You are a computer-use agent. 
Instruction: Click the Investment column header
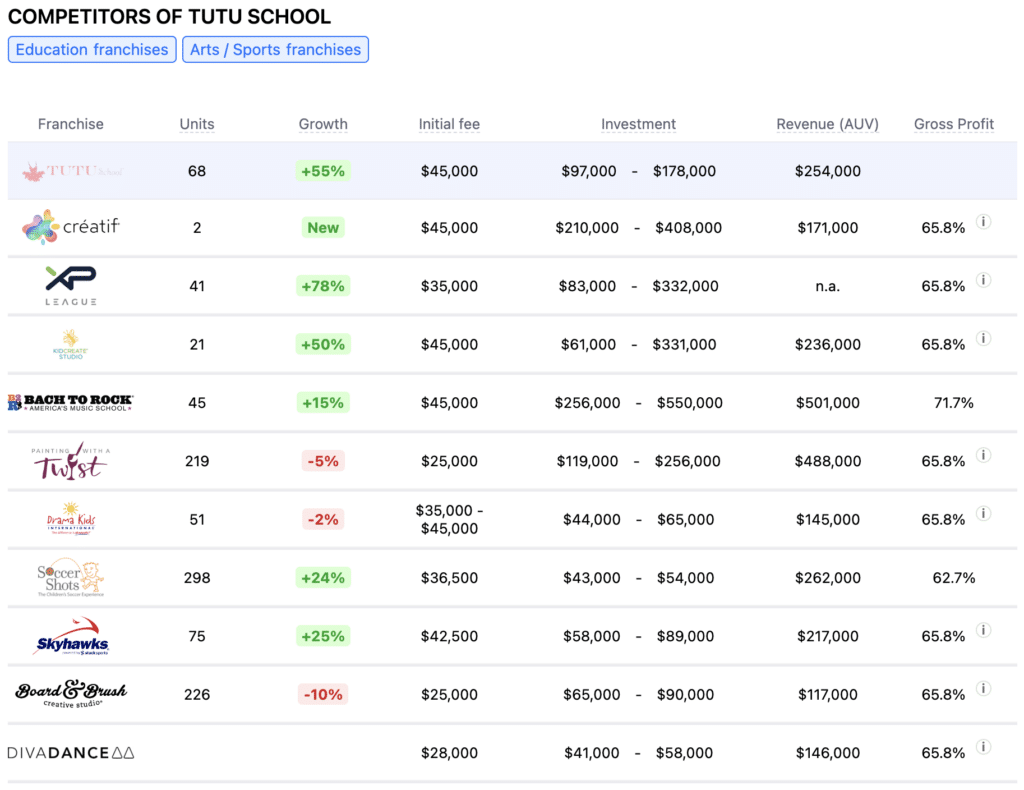pos(638,124)
